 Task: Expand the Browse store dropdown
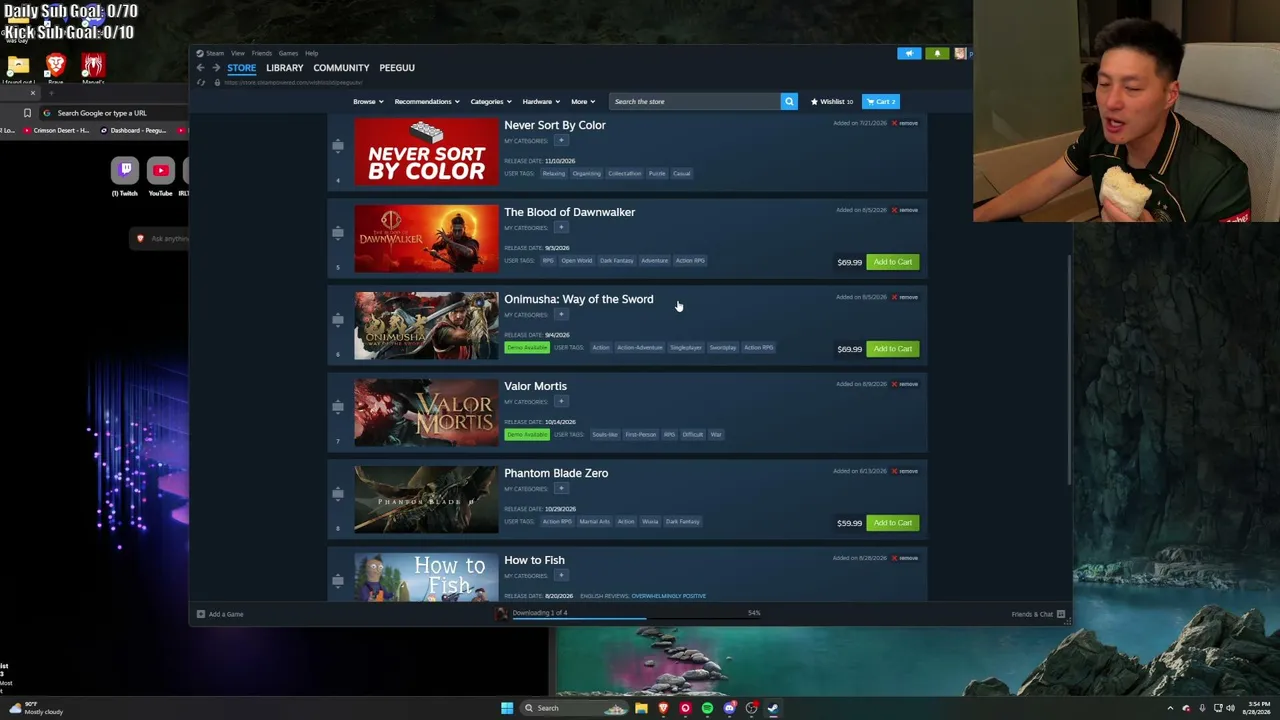(x=368, y=101)
